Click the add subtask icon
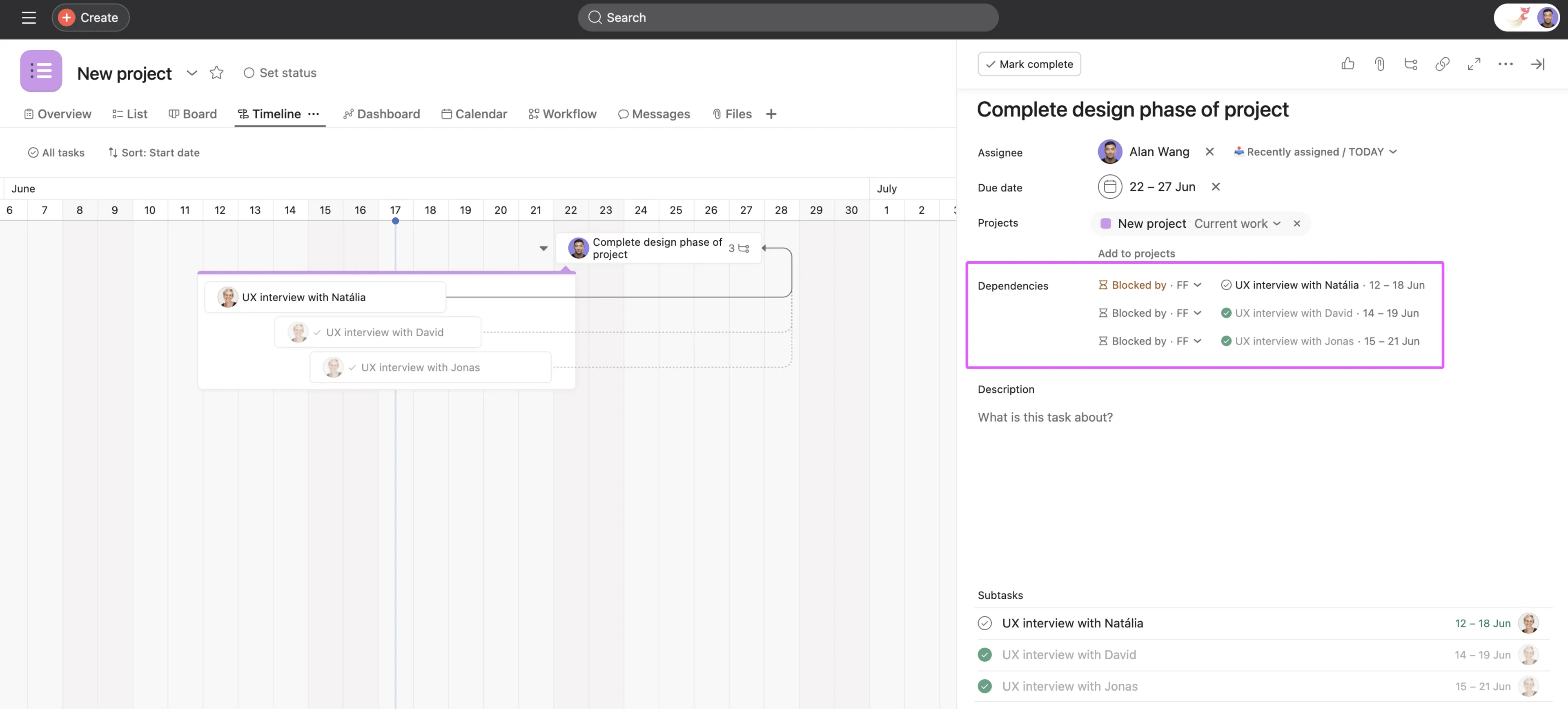This screenshot has width=1568, height=709. tap(1410, 64)
